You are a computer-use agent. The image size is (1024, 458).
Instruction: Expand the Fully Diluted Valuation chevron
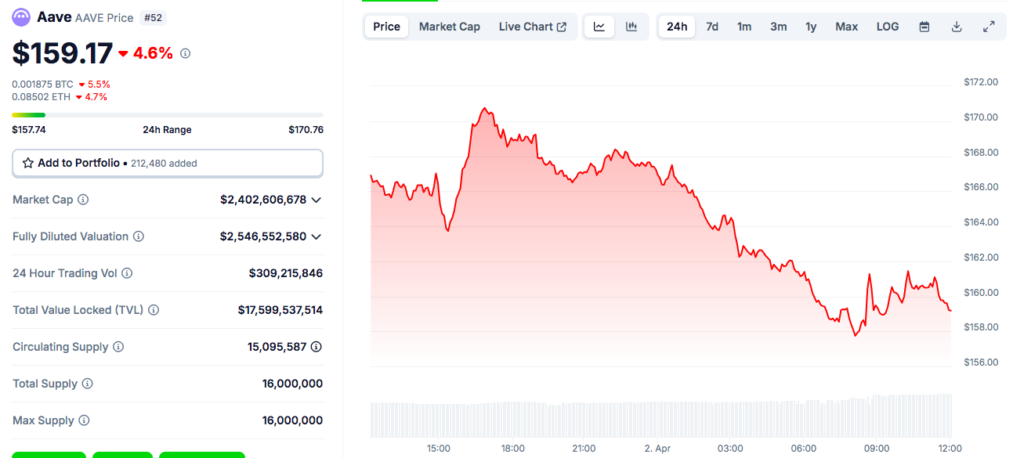click(x=317, y=237)
